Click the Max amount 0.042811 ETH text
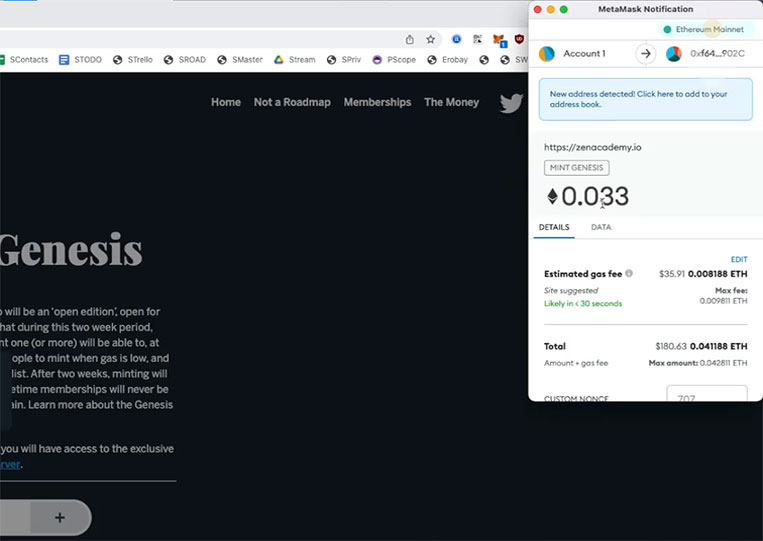The height and width of the screenshot is (541, 763). click(x=698, y=363)
